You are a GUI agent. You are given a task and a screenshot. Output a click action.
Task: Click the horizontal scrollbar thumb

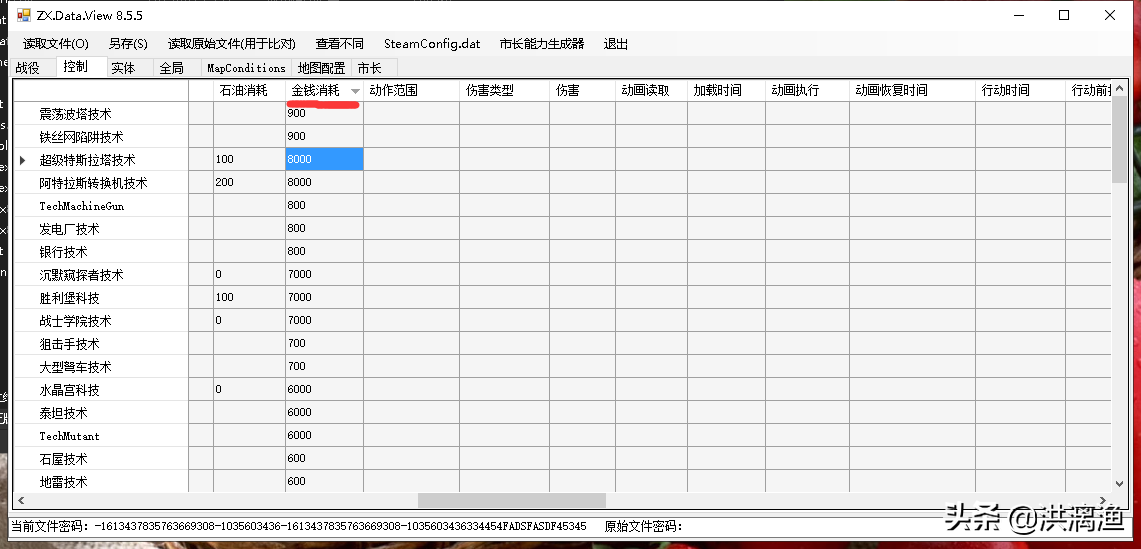point(512,500)
